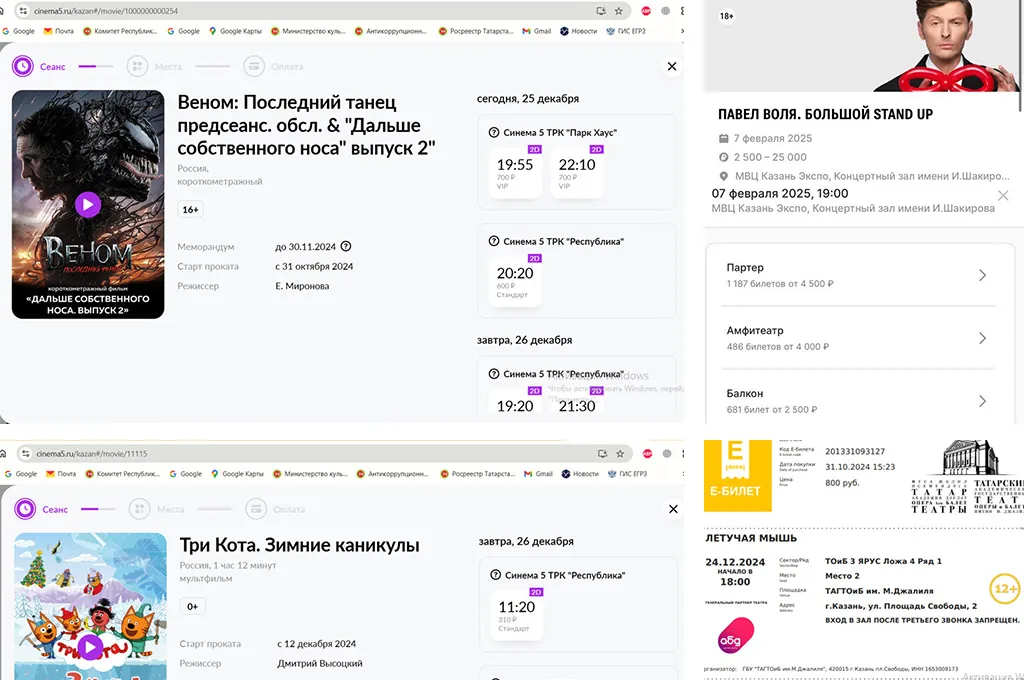Viewport: 1024px width, 680px height.
Task: Click the ticket code 201331093127
Action: [x=855, y=451]
